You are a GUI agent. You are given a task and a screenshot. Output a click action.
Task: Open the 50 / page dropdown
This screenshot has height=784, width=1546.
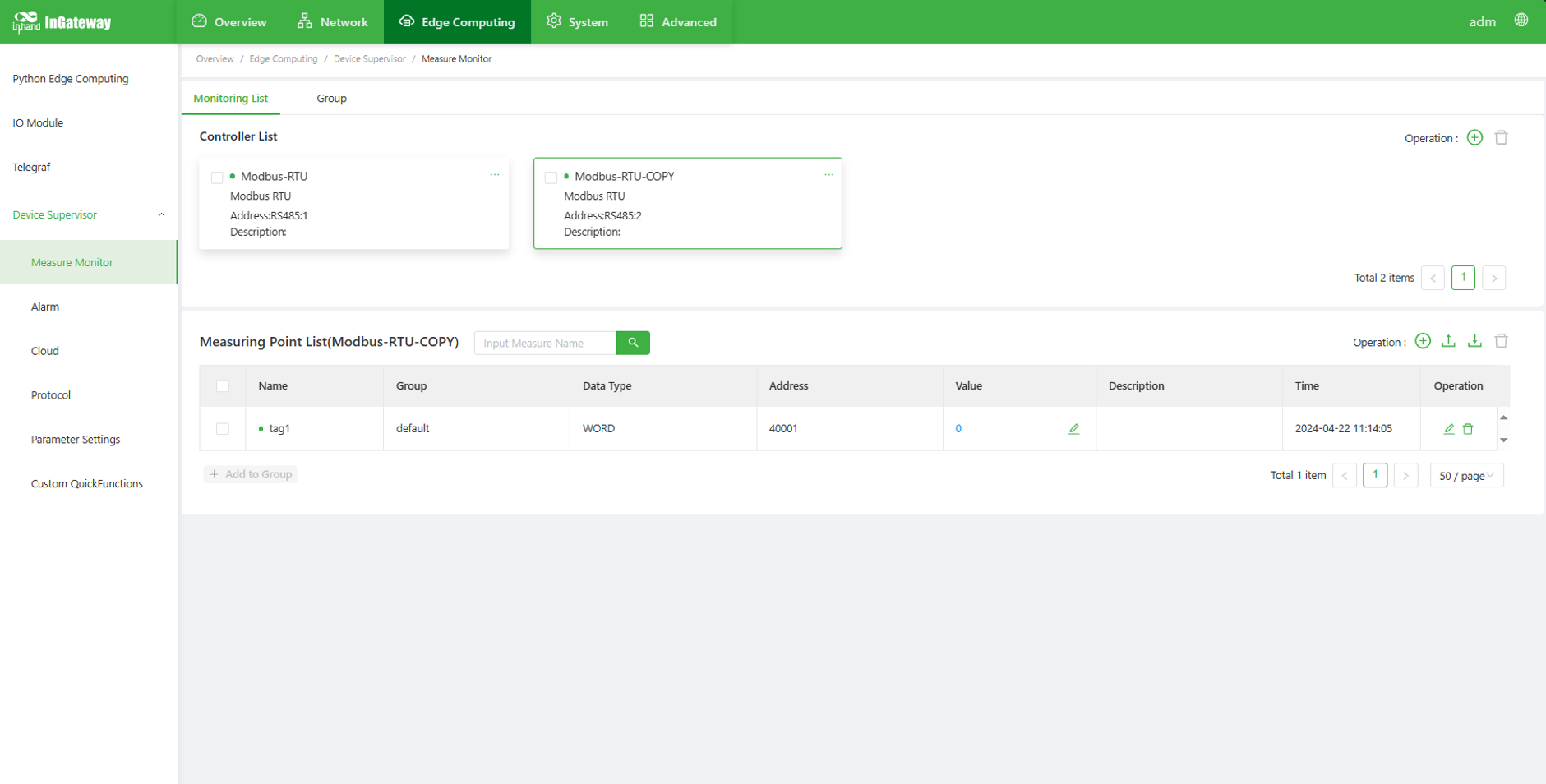(x=1466, y=476)
